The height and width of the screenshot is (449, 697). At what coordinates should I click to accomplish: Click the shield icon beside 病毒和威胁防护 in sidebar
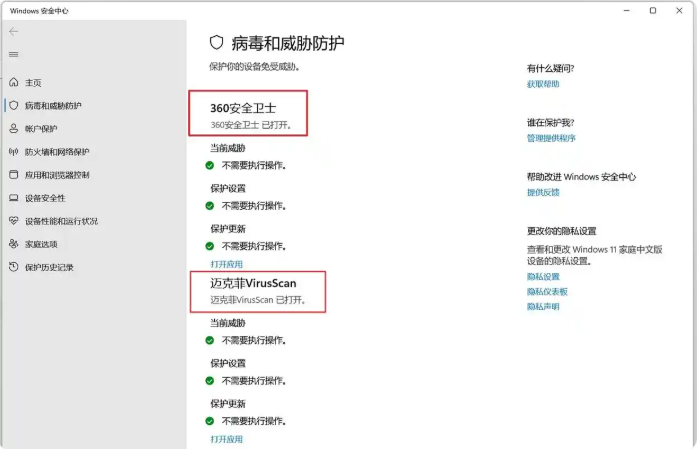pos(14,105)
